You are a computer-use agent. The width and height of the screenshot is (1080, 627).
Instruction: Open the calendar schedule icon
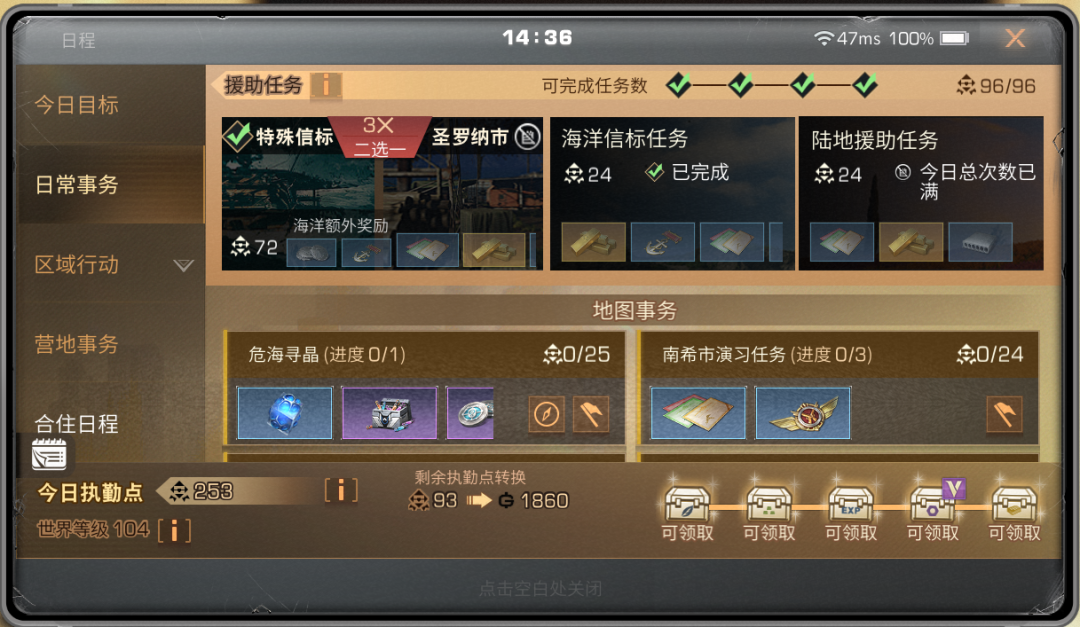[49, 454]
